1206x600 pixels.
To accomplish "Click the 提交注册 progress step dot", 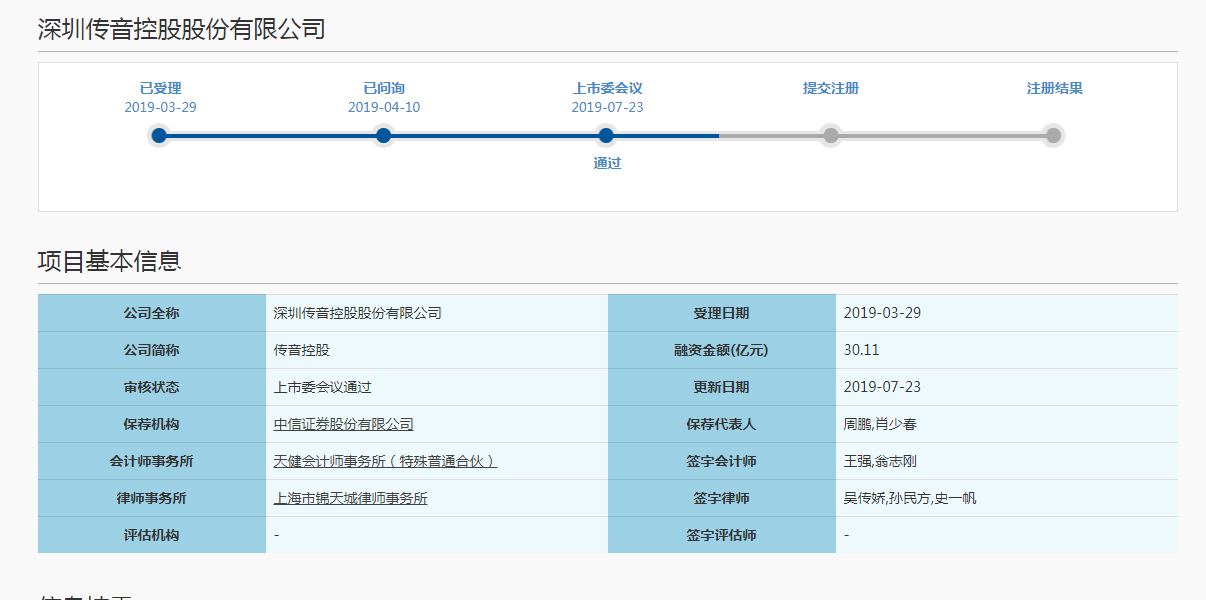I will coord(831,135).
